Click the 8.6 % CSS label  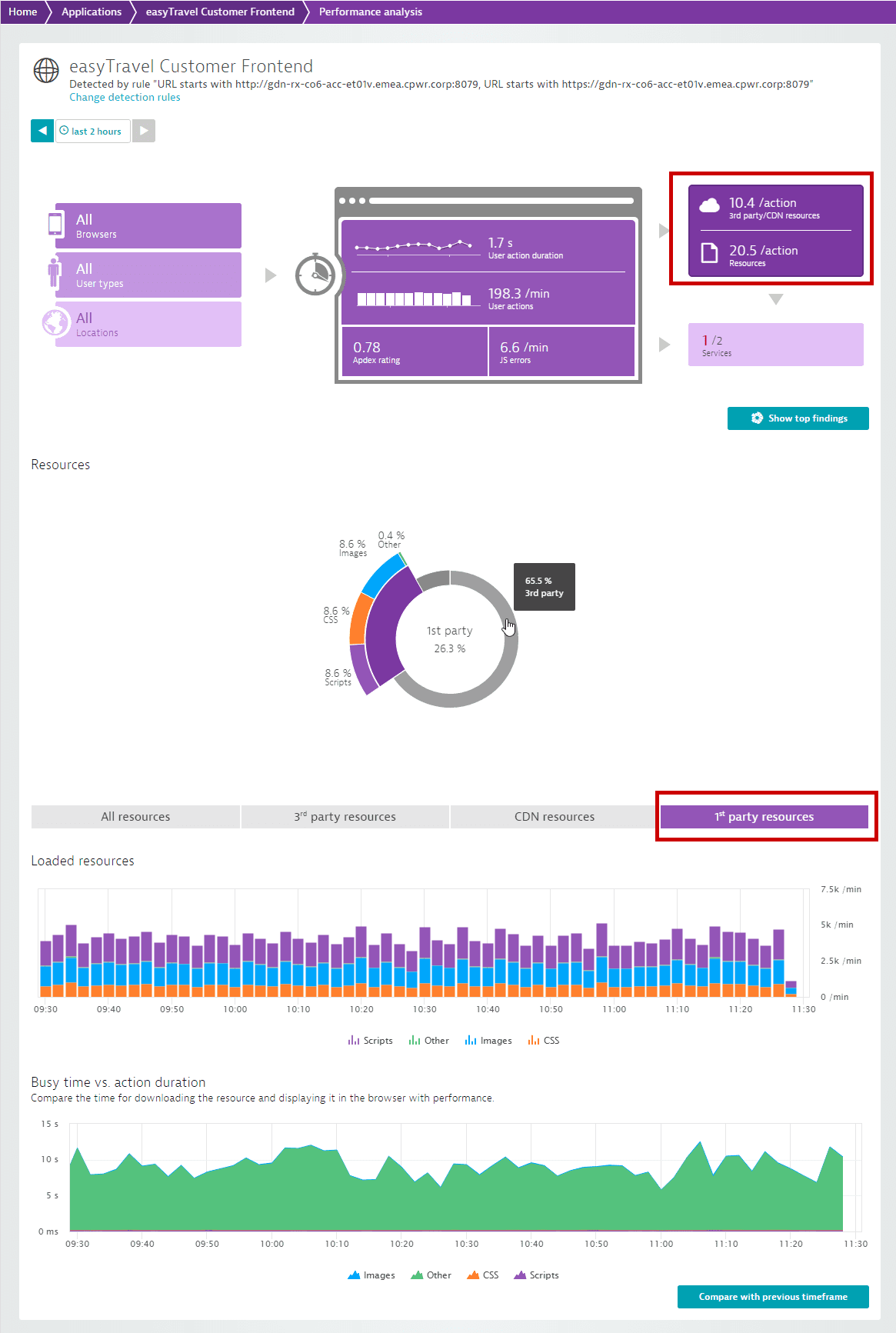click(x=336, y=615)
